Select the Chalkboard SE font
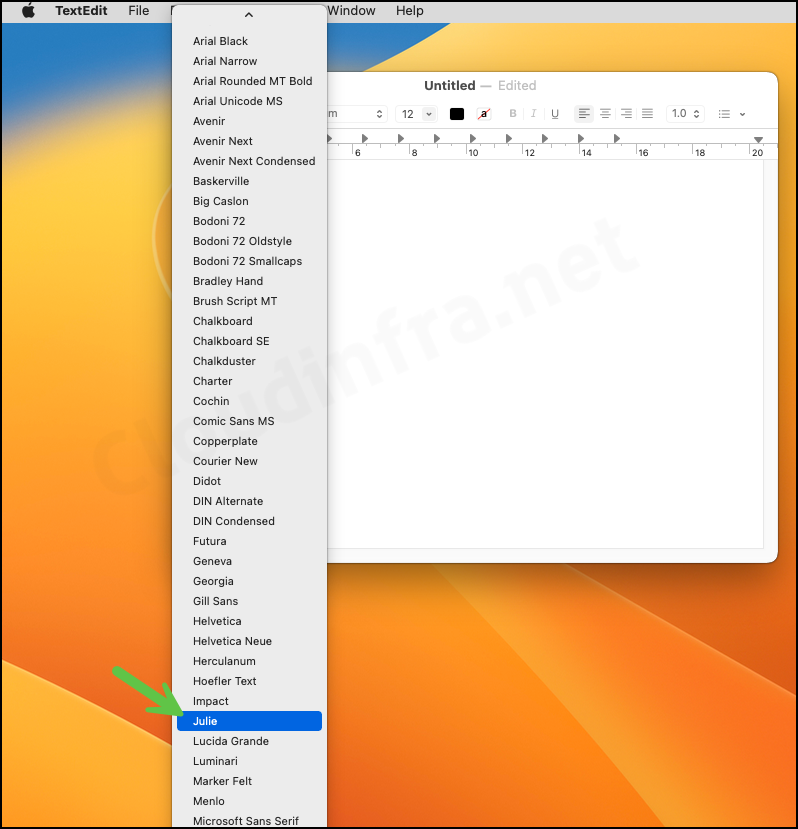The image size is (798, 829). 249,342
